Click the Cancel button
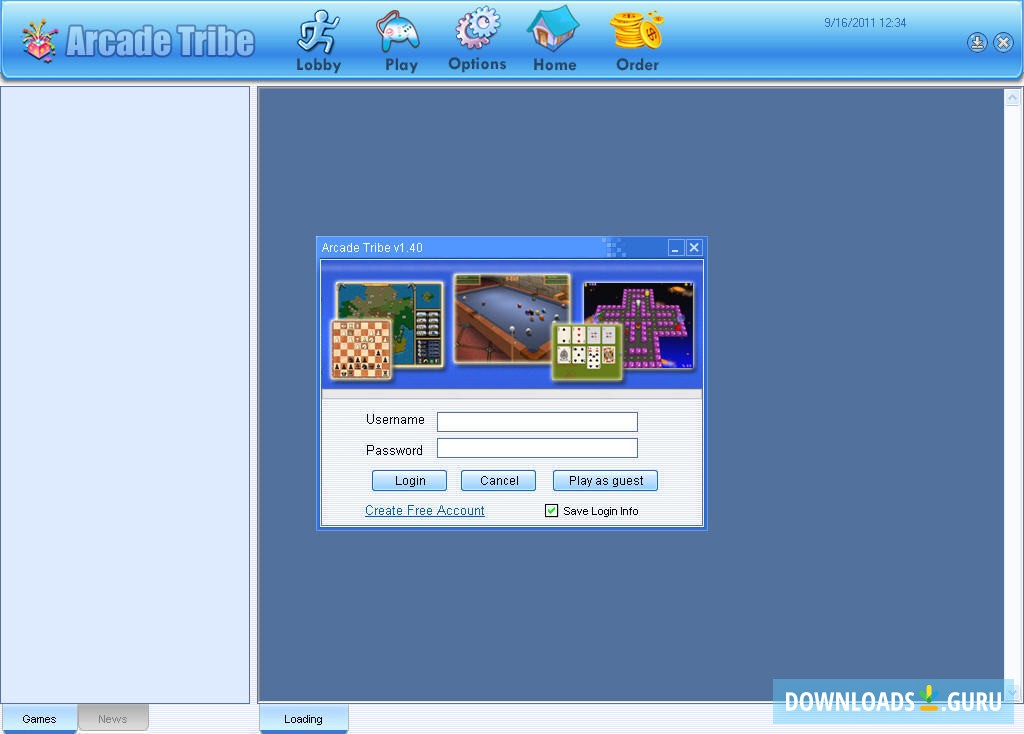This screenshot has width=1024, height=734. point(499,481)
